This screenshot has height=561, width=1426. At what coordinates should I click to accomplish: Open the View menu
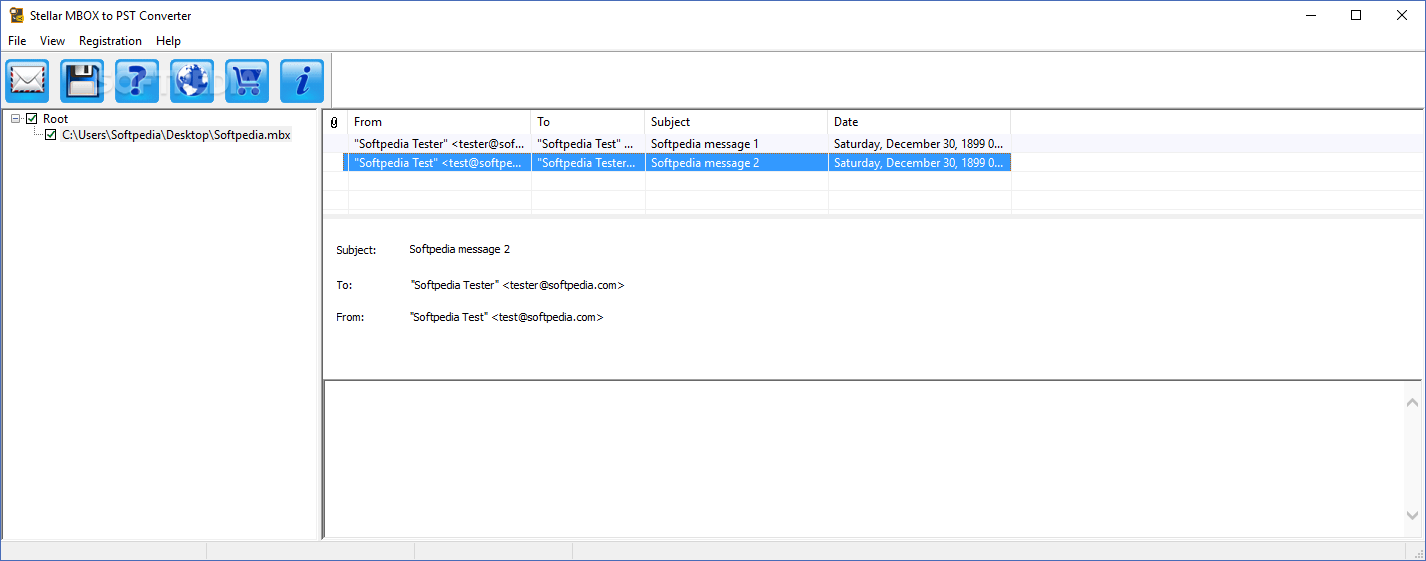point(52,41)
